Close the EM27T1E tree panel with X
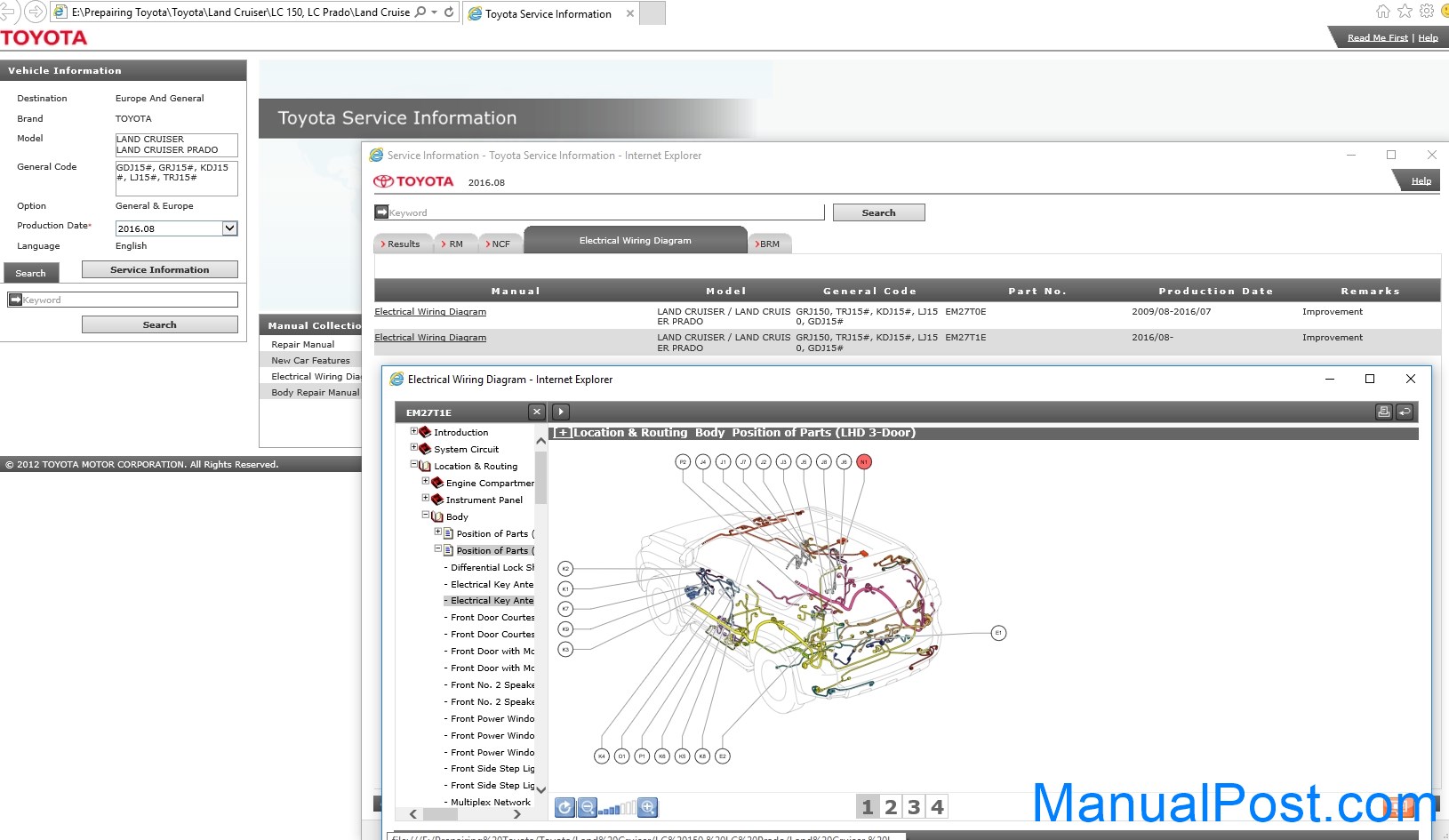The image size is (1449, 840). pyautogui.click(x=536, y=412)
